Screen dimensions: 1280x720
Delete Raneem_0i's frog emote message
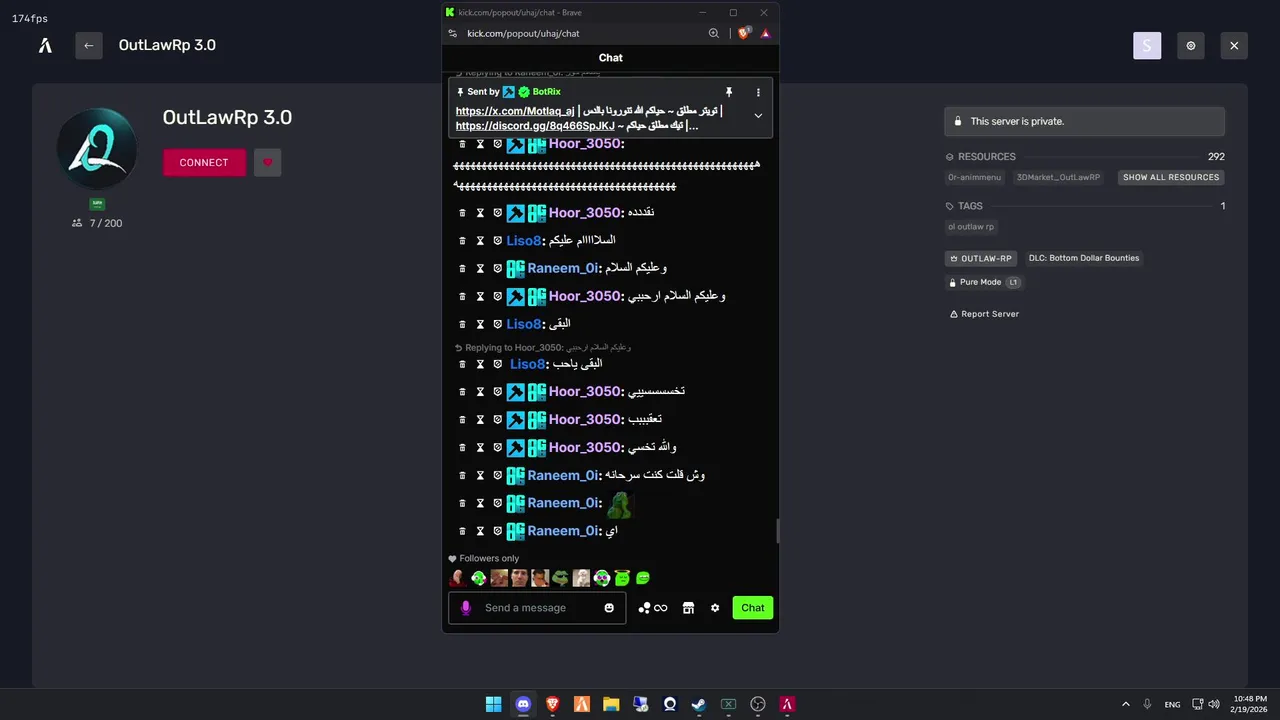tap(462, 503)
